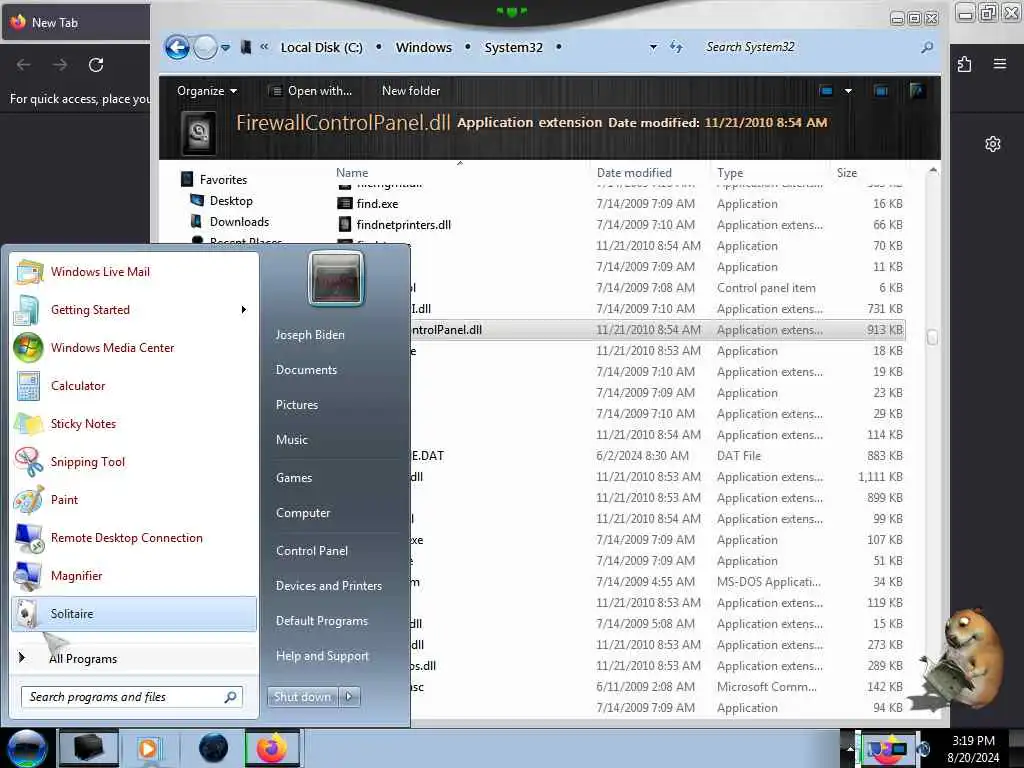Open Organize dropdown menu

(206, 91)
